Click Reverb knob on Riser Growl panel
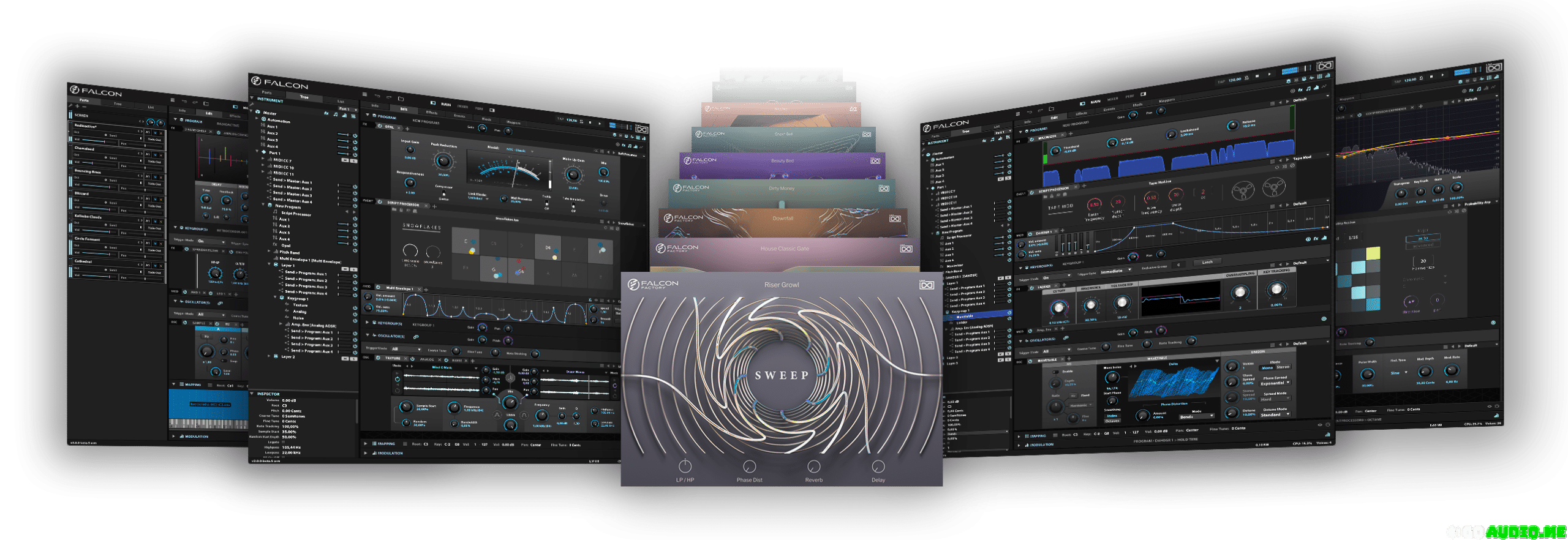 813,466
